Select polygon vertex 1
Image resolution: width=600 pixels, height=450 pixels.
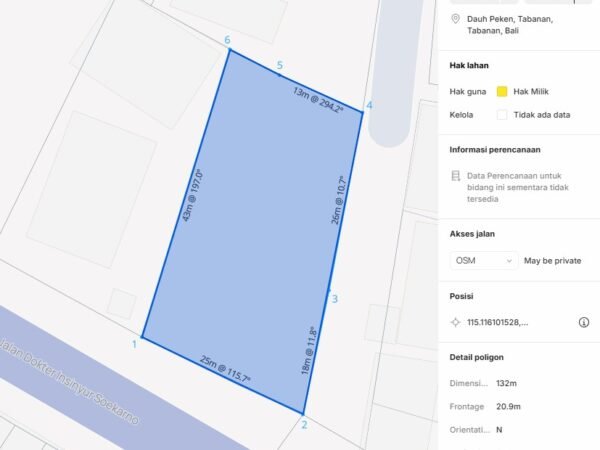[142, 337]
